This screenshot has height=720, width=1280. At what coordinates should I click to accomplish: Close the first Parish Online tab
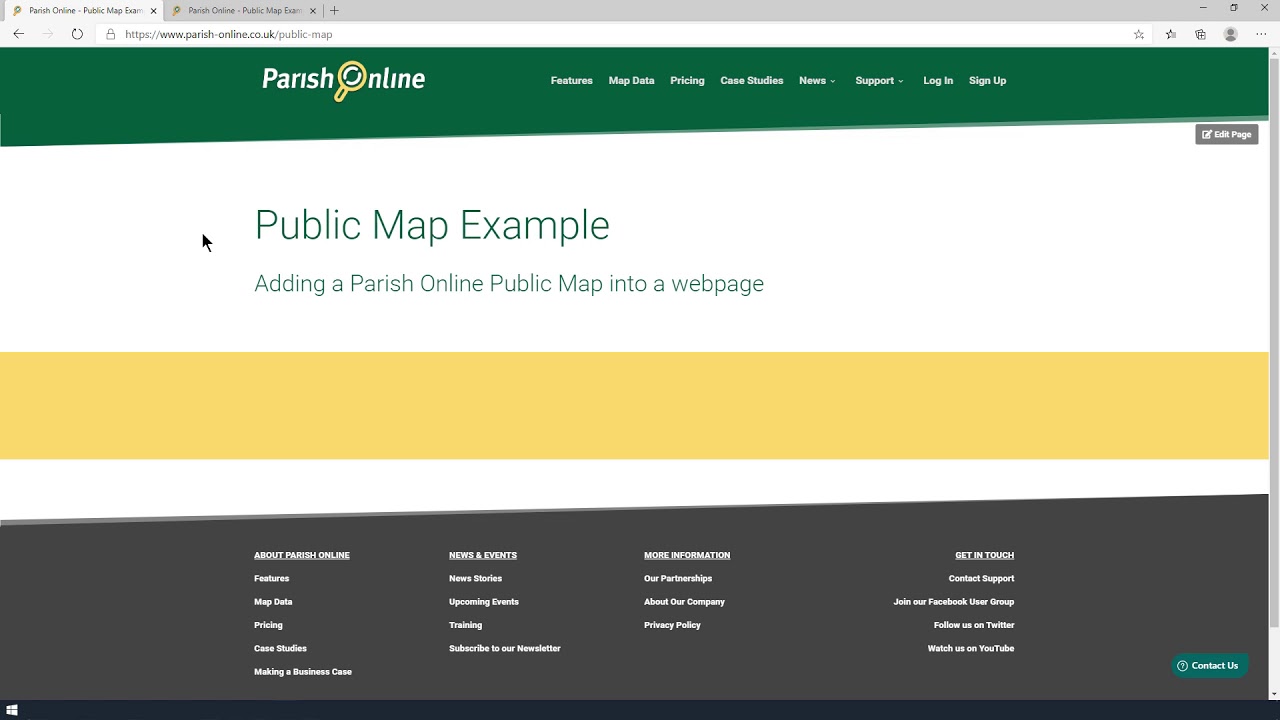[x=153, y=11]
